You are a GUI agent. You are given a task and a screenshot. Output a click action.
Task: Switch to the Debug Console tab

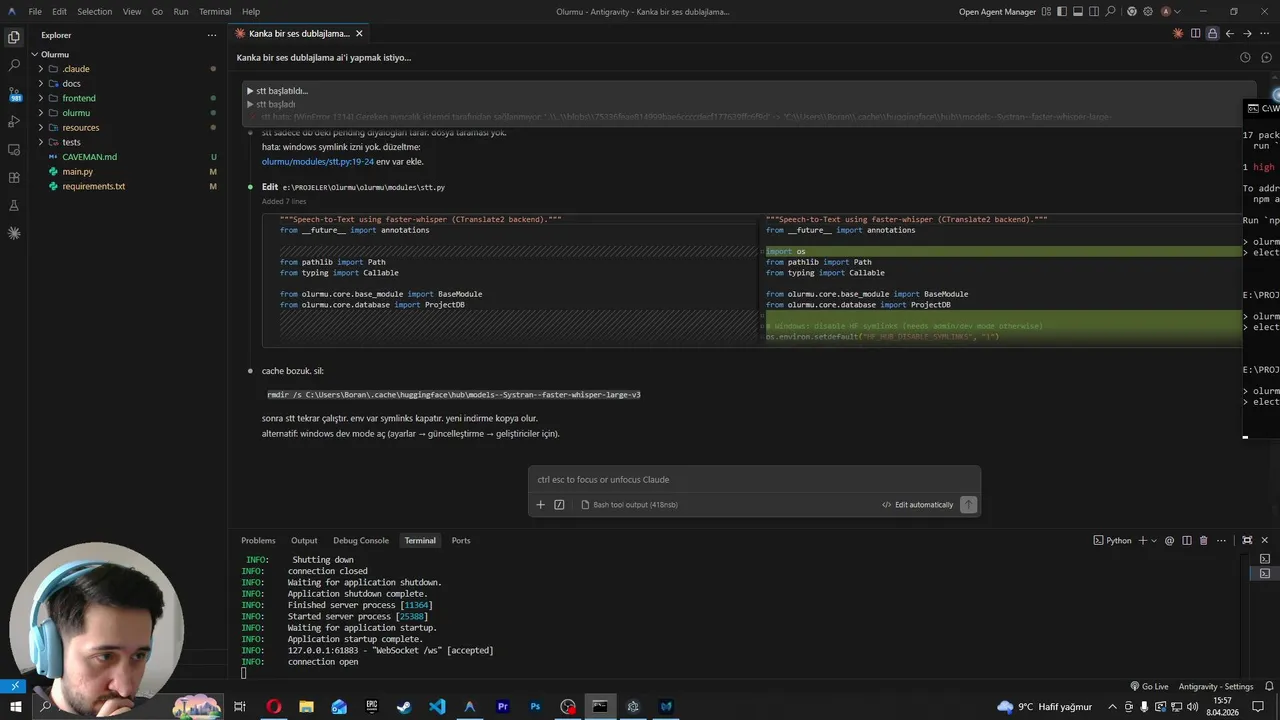(x=361, y=540)
